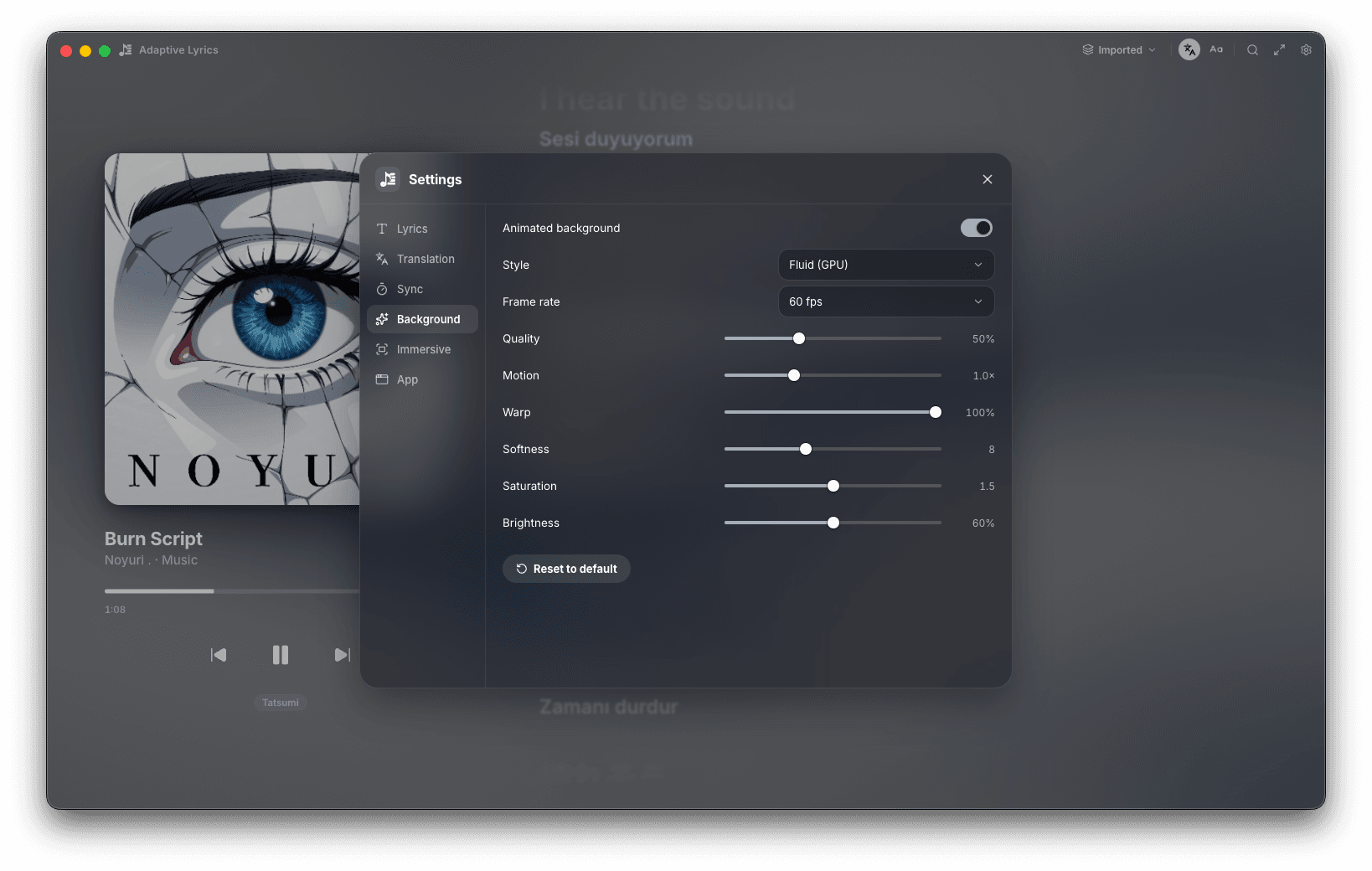Click the Adaptive Lyrics app icon in title bar
The width and height of the screenshot is (1372, 871).
126,50
